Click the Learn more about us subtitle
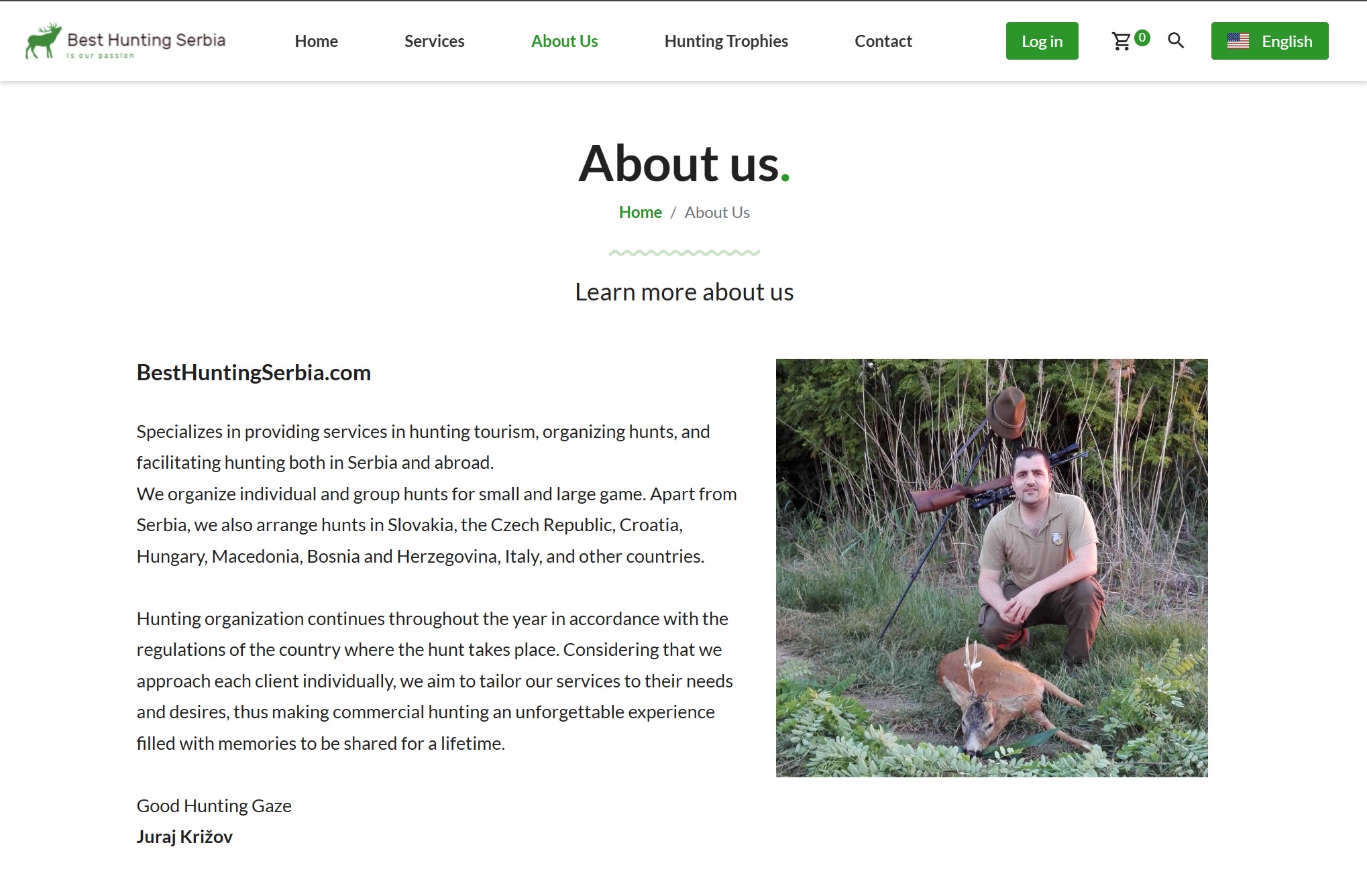Image resolution: width=1367 pixels, height=896 pixels. click(x=684, y=292)
